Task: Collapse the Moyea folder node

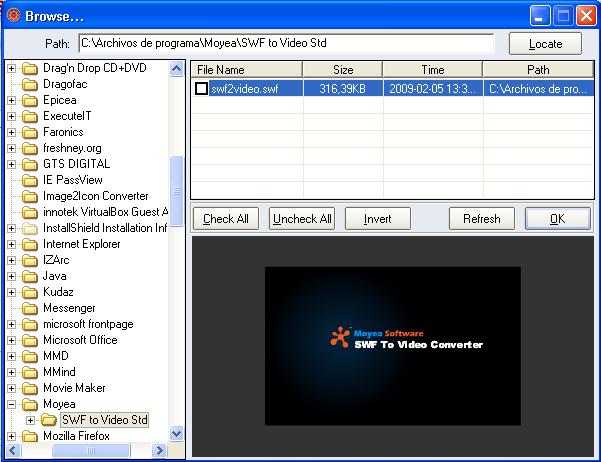Action: pos(11,404)
